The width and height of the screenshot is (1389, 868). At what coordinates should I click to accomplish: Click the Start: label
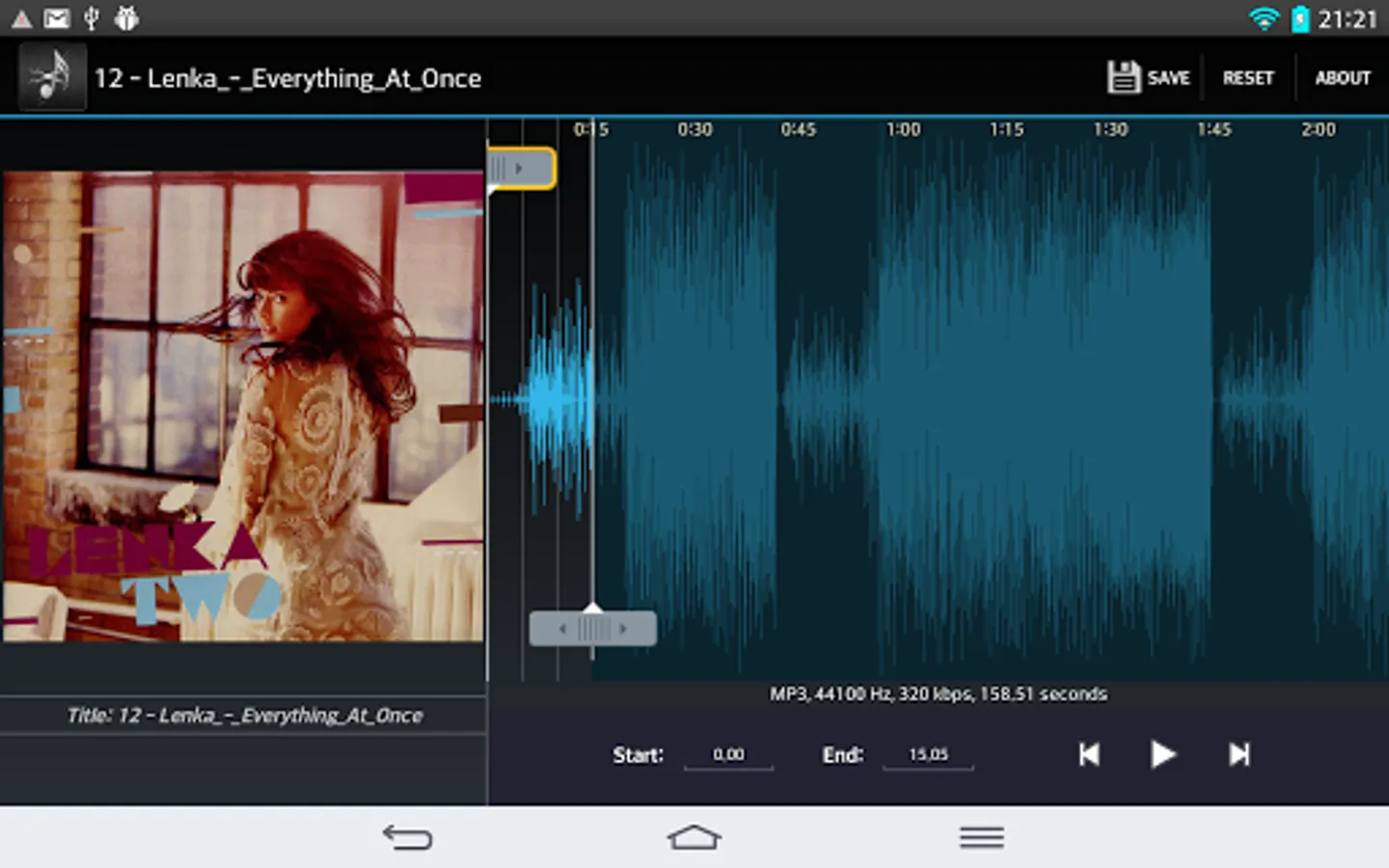tap(639, 755)
